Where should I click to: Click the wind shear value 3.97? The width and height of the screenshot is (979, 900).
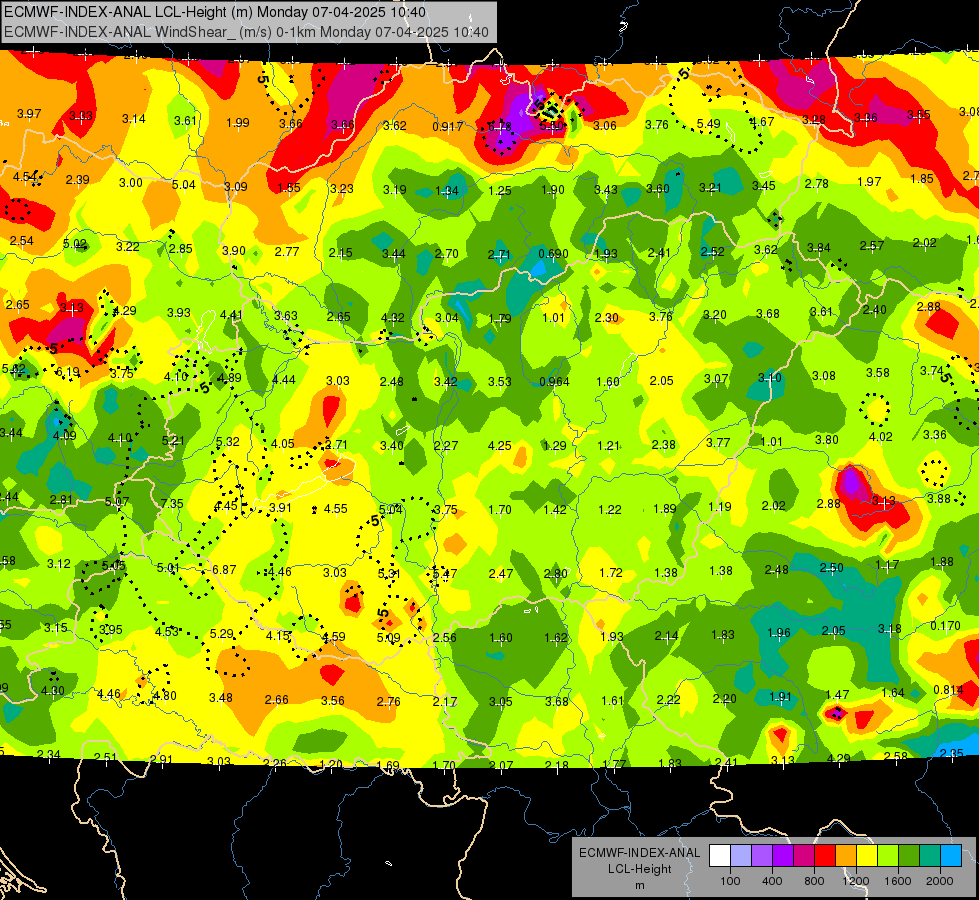[29, 114]
